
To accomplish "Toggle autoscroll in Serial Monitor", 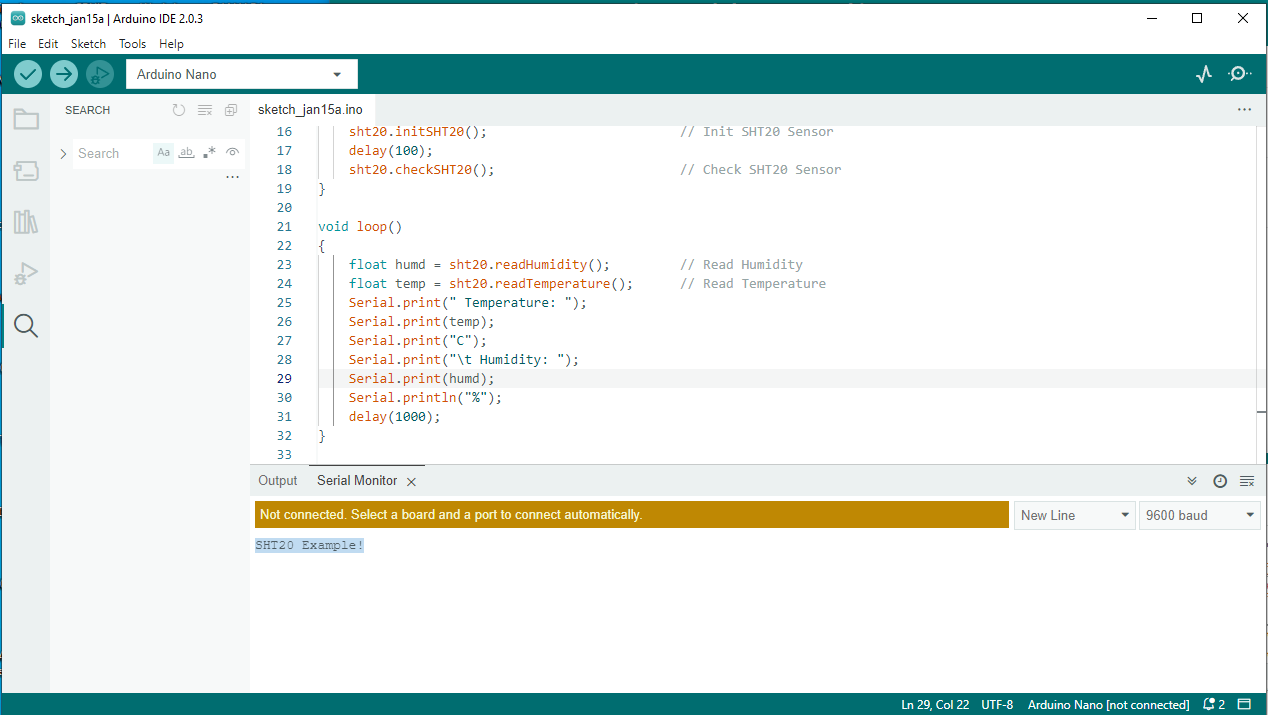I will [x=1192, y=481].
